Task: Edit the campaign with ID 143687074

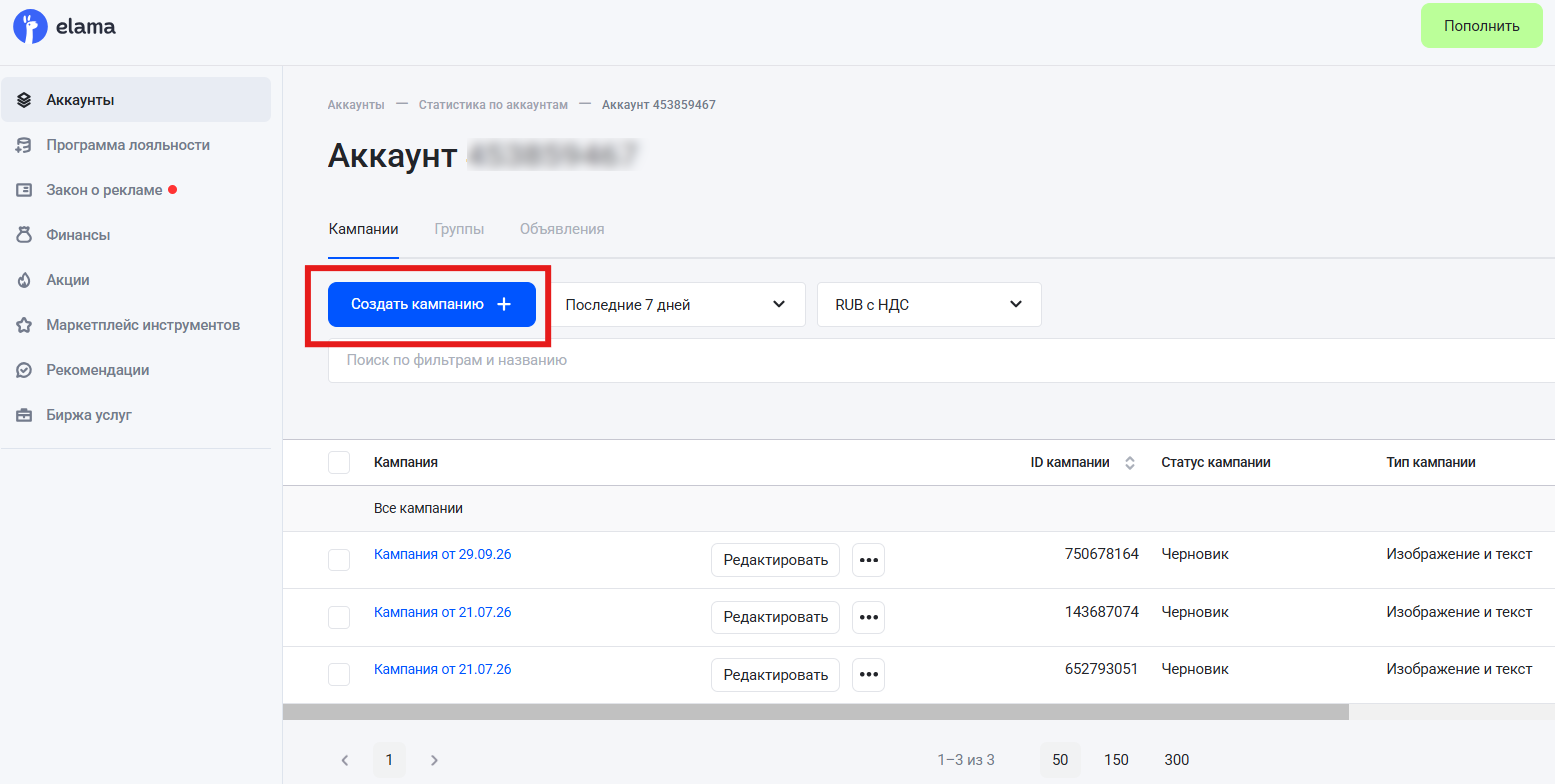Action: coord(776,617)
